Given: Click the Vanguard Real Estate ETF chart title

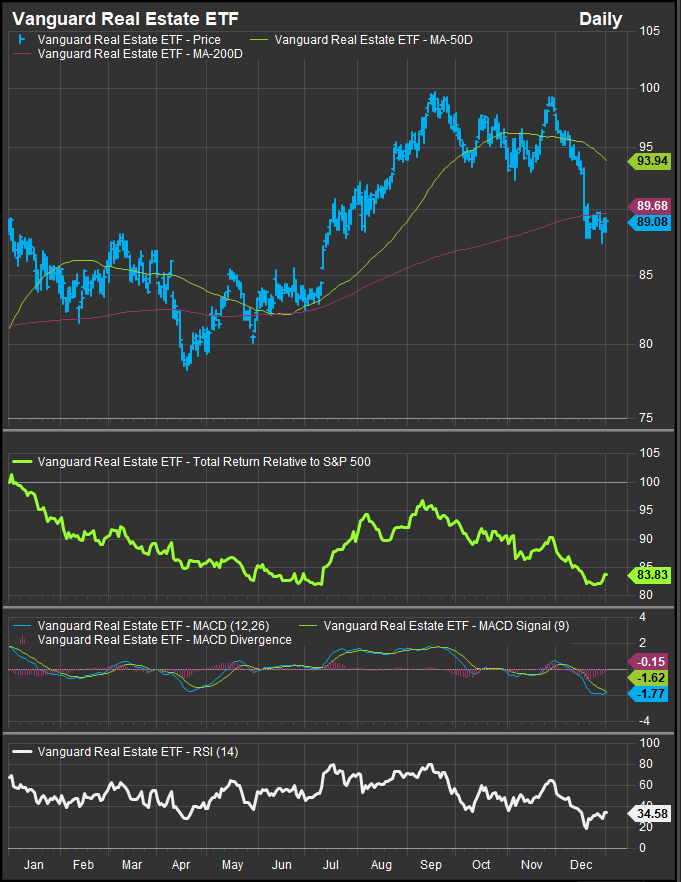Looking at the screenshot, I should click(111, 19).
